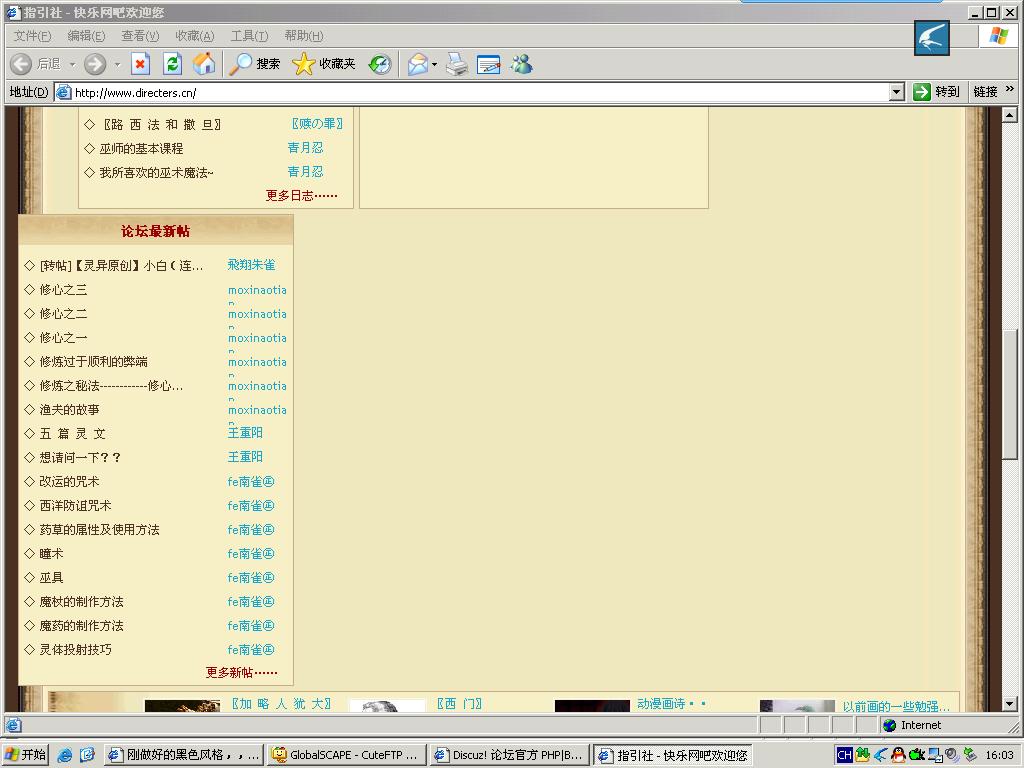Open the 工具(T) menu

coord(249,36)
